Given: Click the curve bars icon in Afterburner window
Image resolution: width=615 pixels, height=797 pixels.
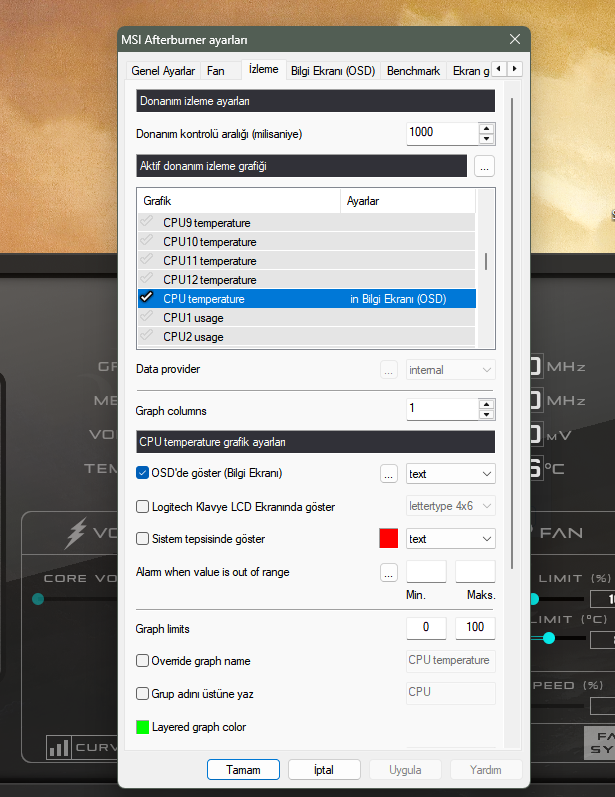Looking at the screenshot, I should 59,747.
